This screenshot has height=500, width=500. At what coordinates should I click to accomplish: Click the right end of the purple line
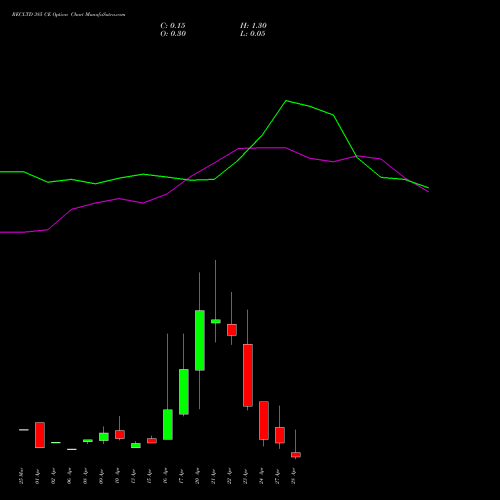pyautogui.click(x=428, y=191)
